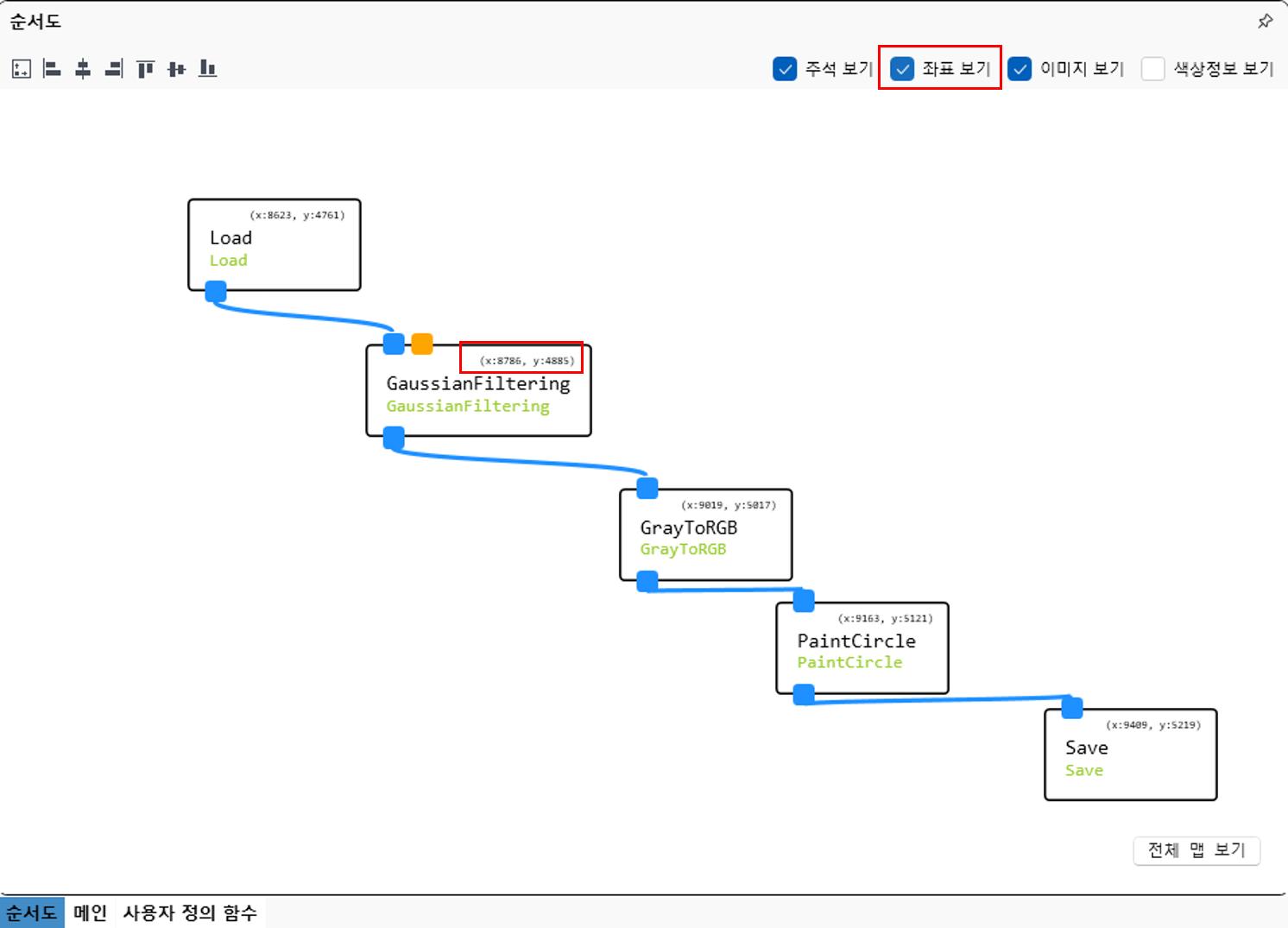
Task: Align nodes to horizontal center
Action: [83, 69]
